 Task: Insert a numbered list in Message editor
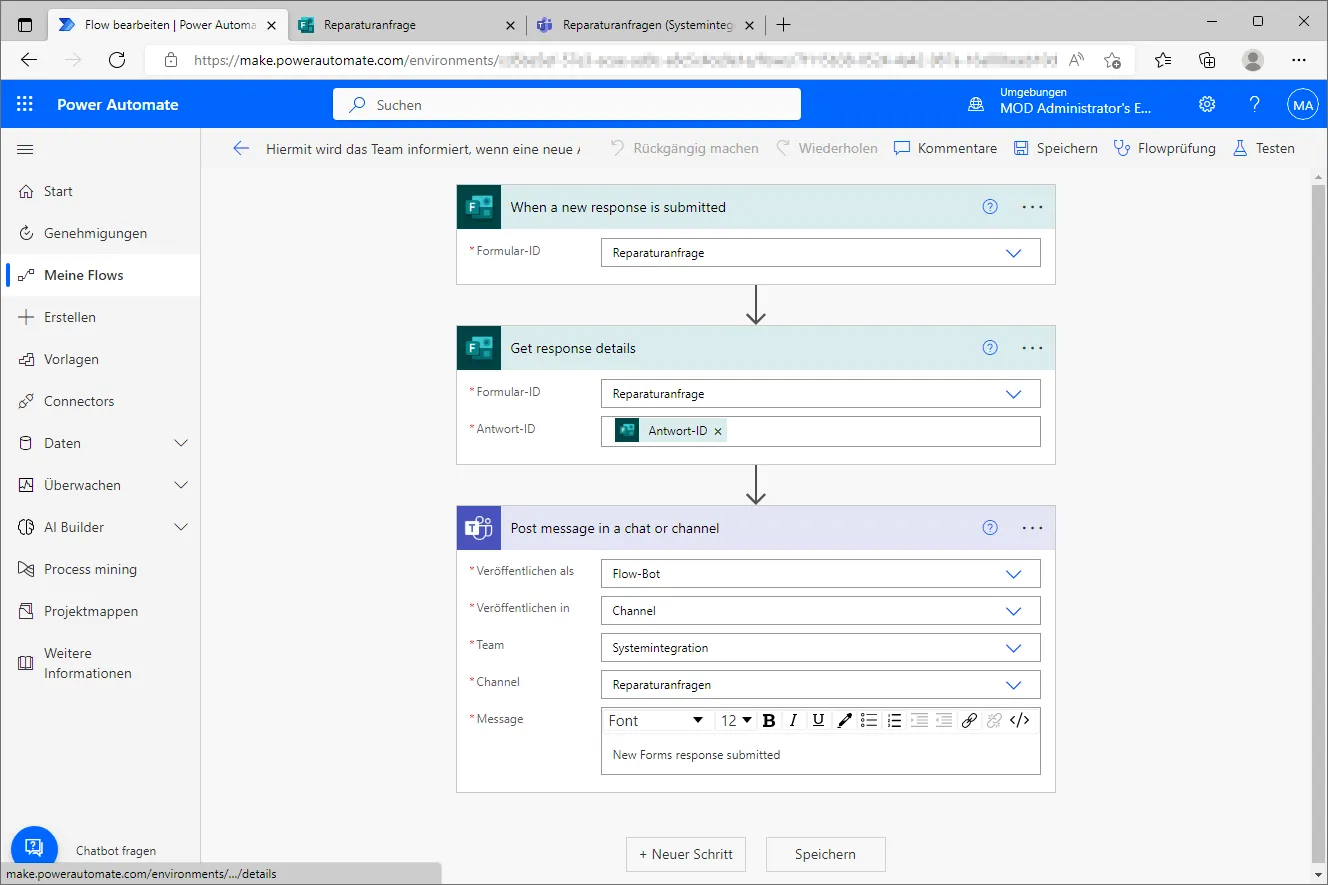[x=894, y=720]
